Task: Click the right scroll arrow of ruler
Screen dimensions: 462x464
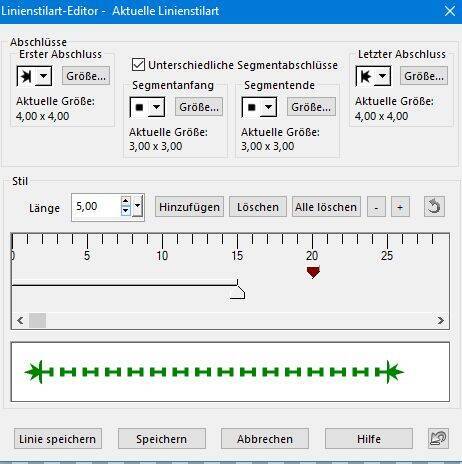Action: pos(440,320)
